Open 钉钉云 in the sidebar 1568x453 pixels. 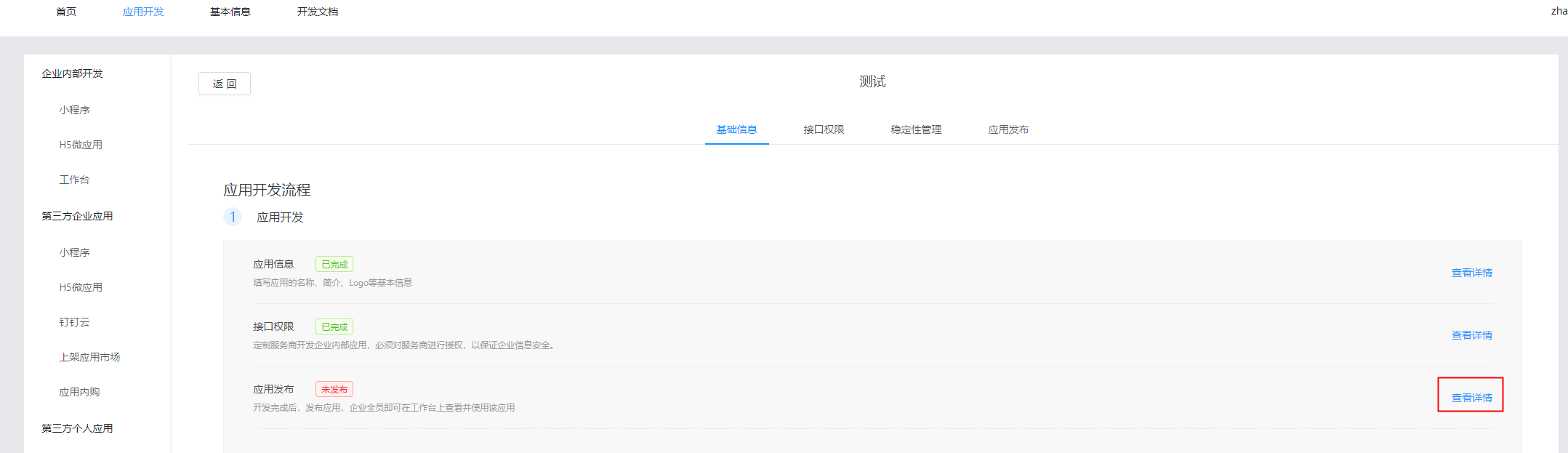click(74, 322)
